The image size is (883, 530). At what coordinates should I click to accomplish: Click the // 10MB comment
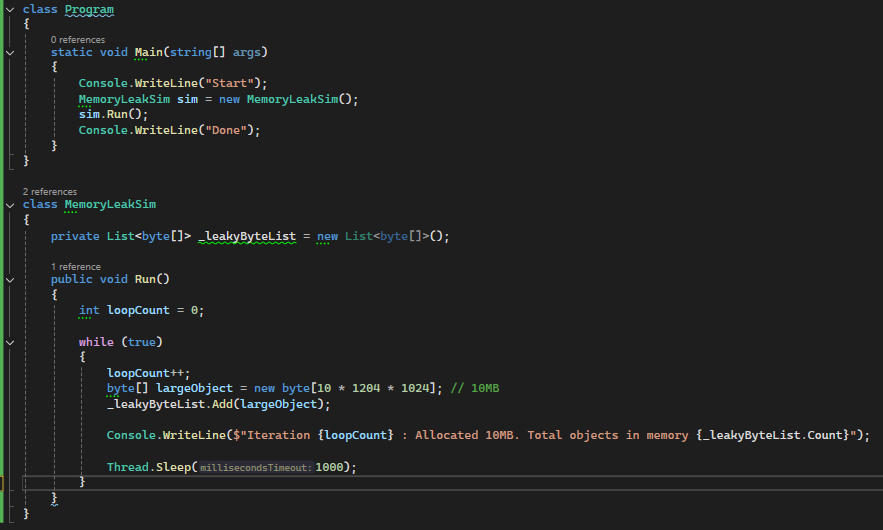pos(472,388)
